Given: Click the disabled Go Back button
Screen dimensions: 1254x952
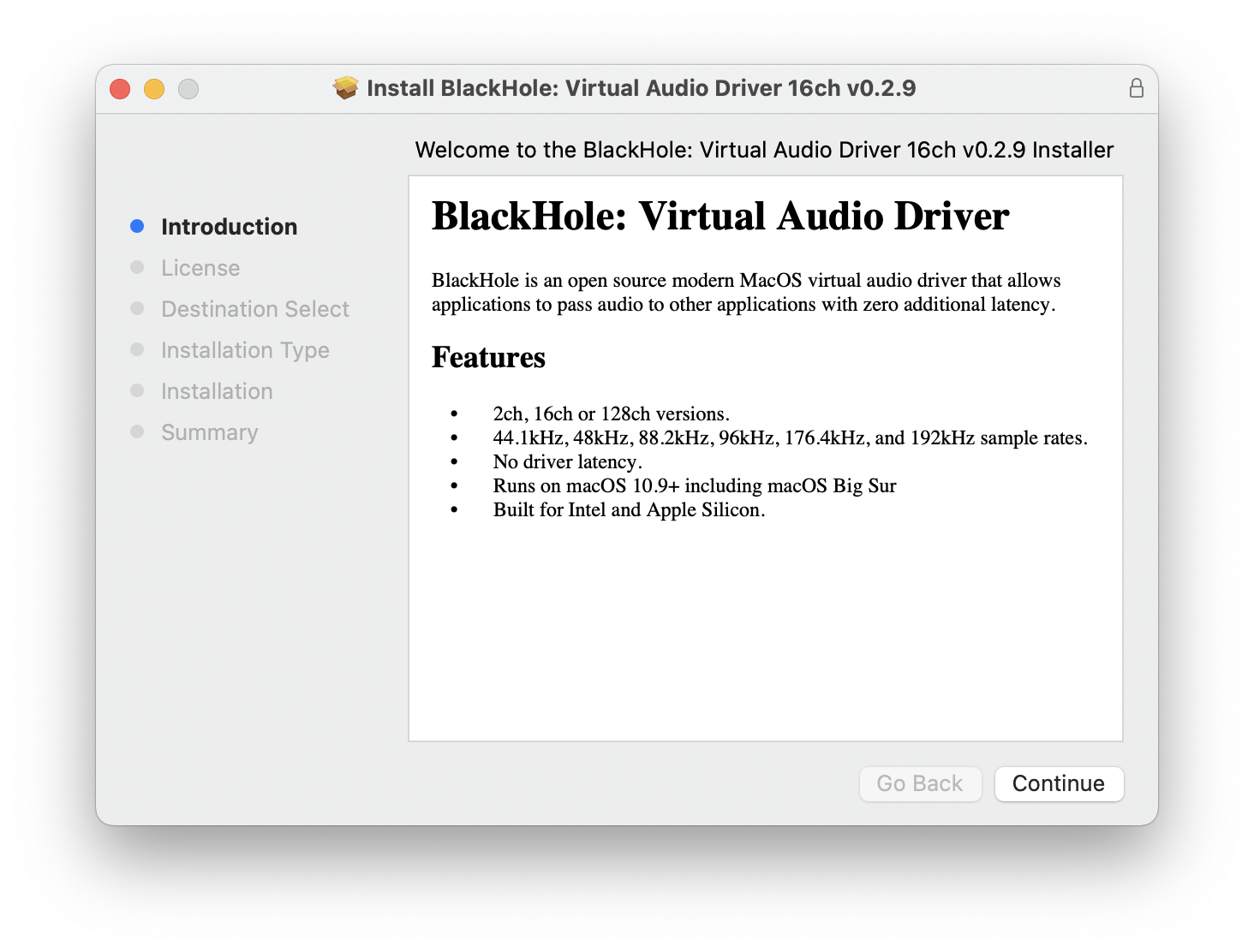Looking at the screenshot, I should point(920,783).
